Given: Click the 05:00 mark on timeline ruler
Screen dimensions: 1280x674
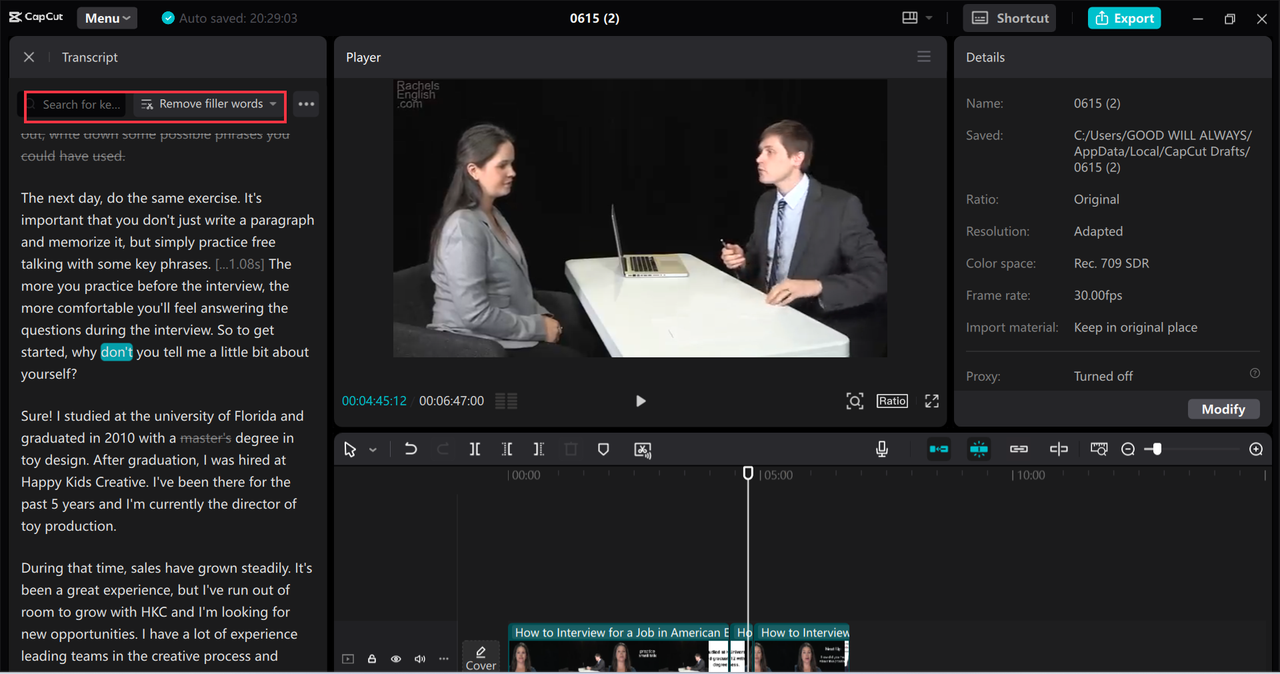Looking at the screenshot, I should pos(777,476).
